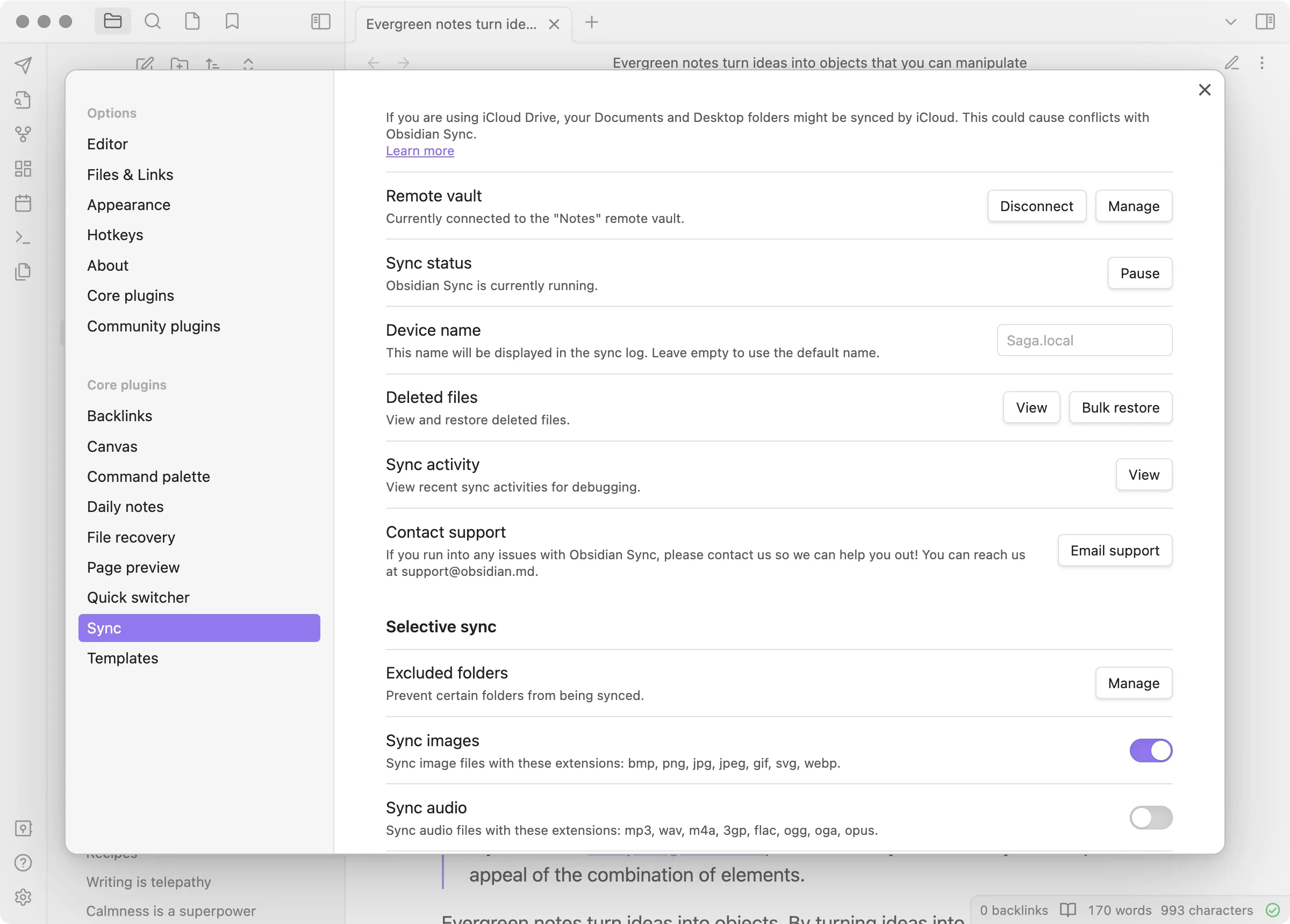Open Excluded folders Manage settings
This screenshot has height=924, width=1290.
point(1134,683)
